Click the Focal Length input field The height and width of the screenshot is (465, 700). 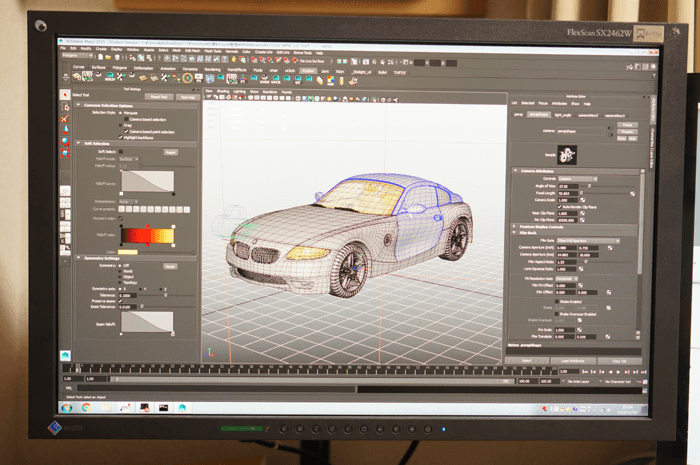click(x=568, y=192)
